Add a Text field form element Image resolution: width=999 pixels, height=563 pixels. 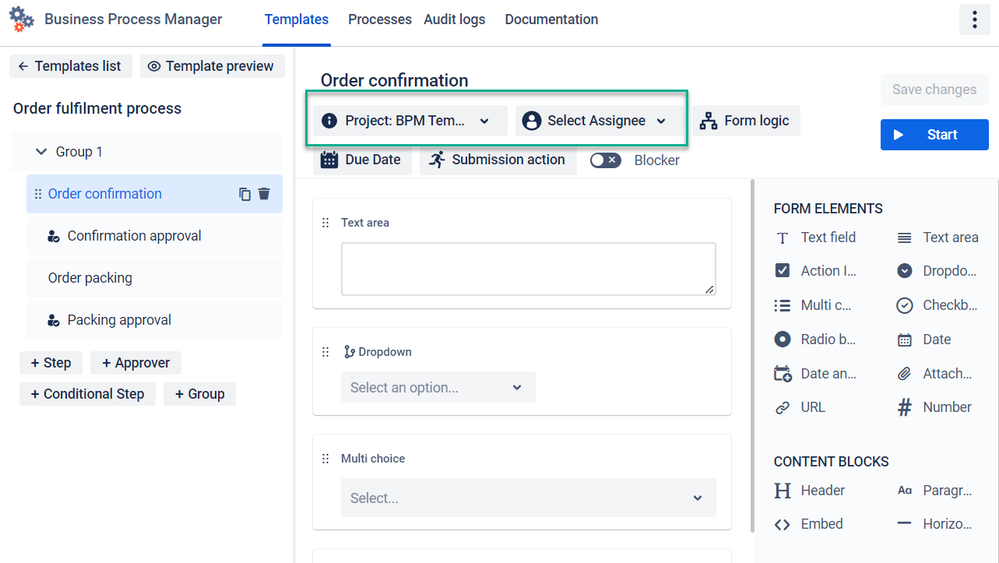point(816,238)
